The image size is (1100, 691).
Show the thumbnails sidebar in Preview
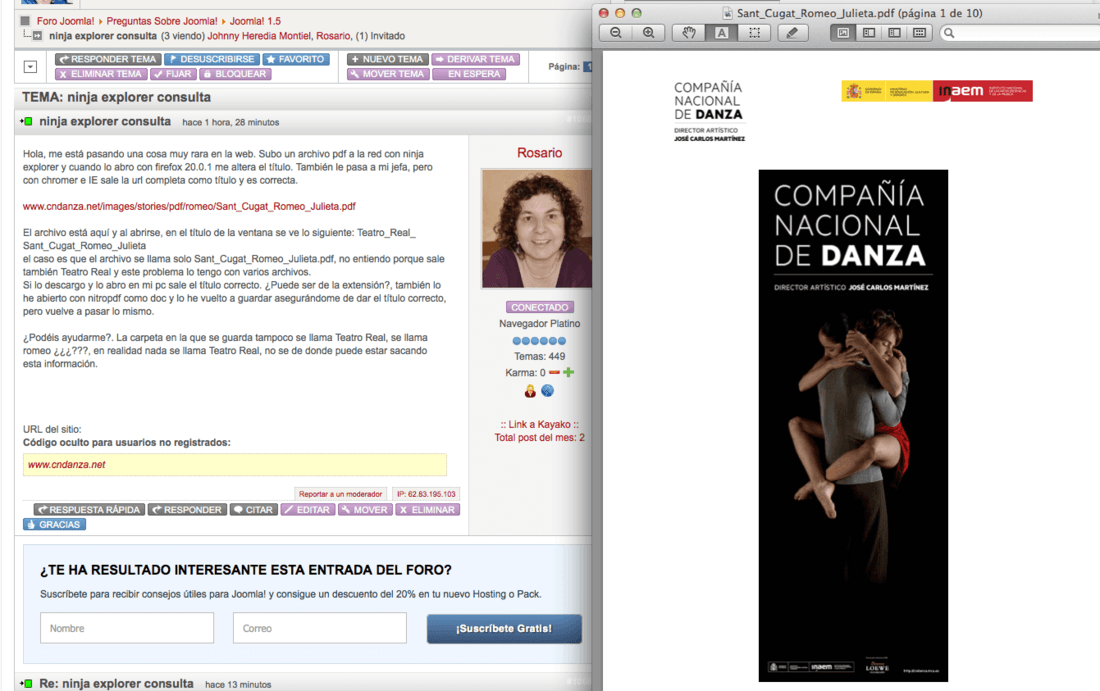coord(868,33)
